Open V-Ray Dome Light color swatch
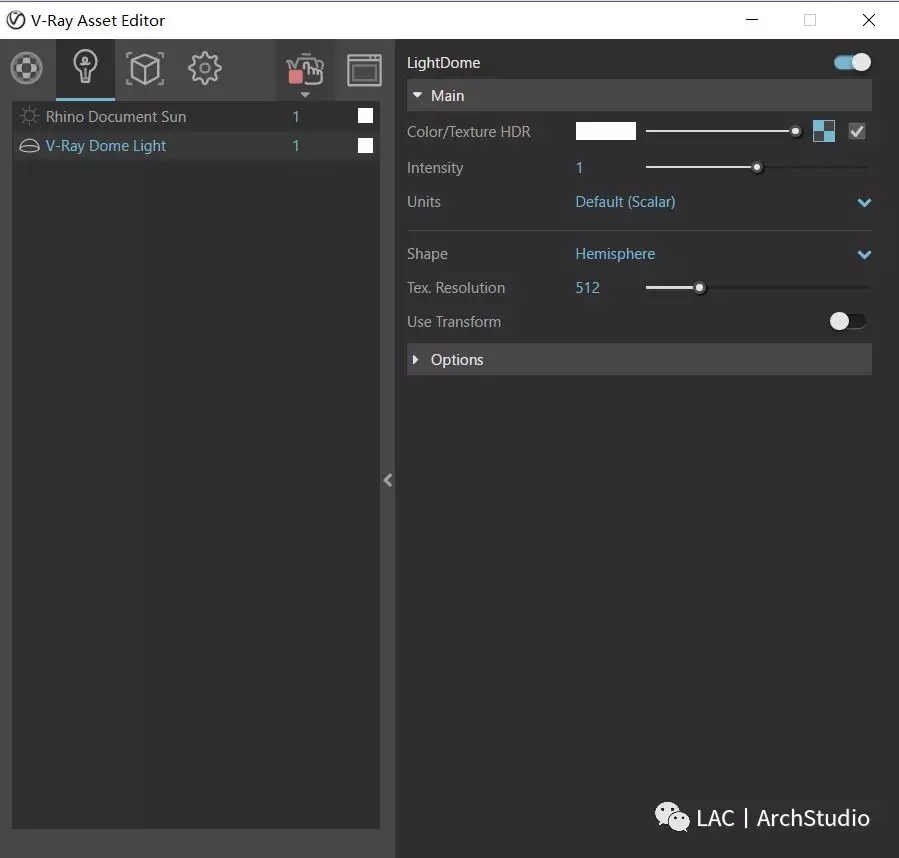The image size is (899, 858). click(365, 146)
